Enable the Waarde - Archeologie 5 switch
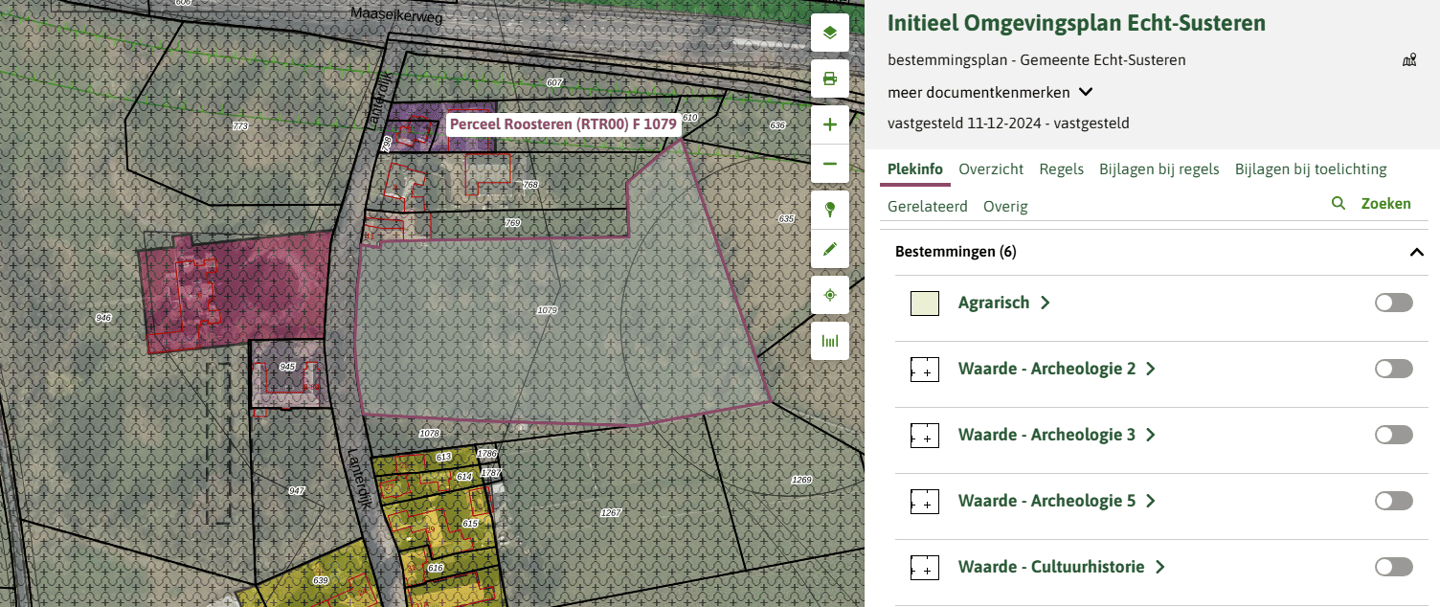The width and height of the screenshot is (1440, 607). 1393,501
